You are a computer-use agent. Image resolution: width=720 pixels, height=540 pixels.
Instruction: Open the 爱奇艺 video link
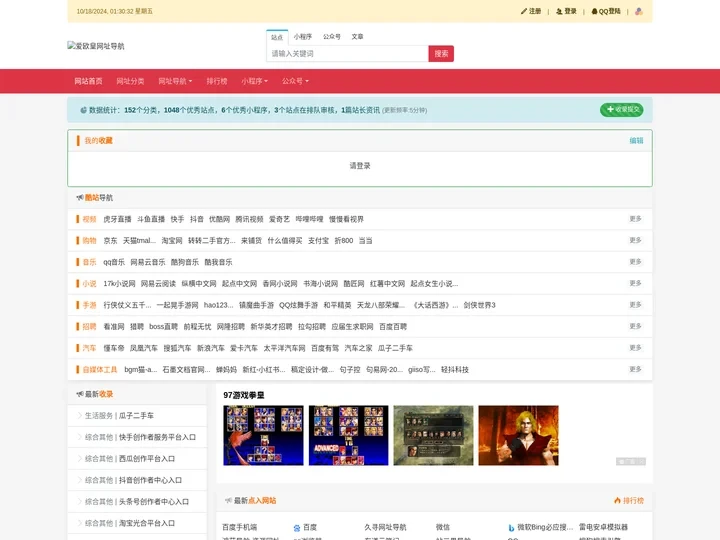[x=279, y=219]
